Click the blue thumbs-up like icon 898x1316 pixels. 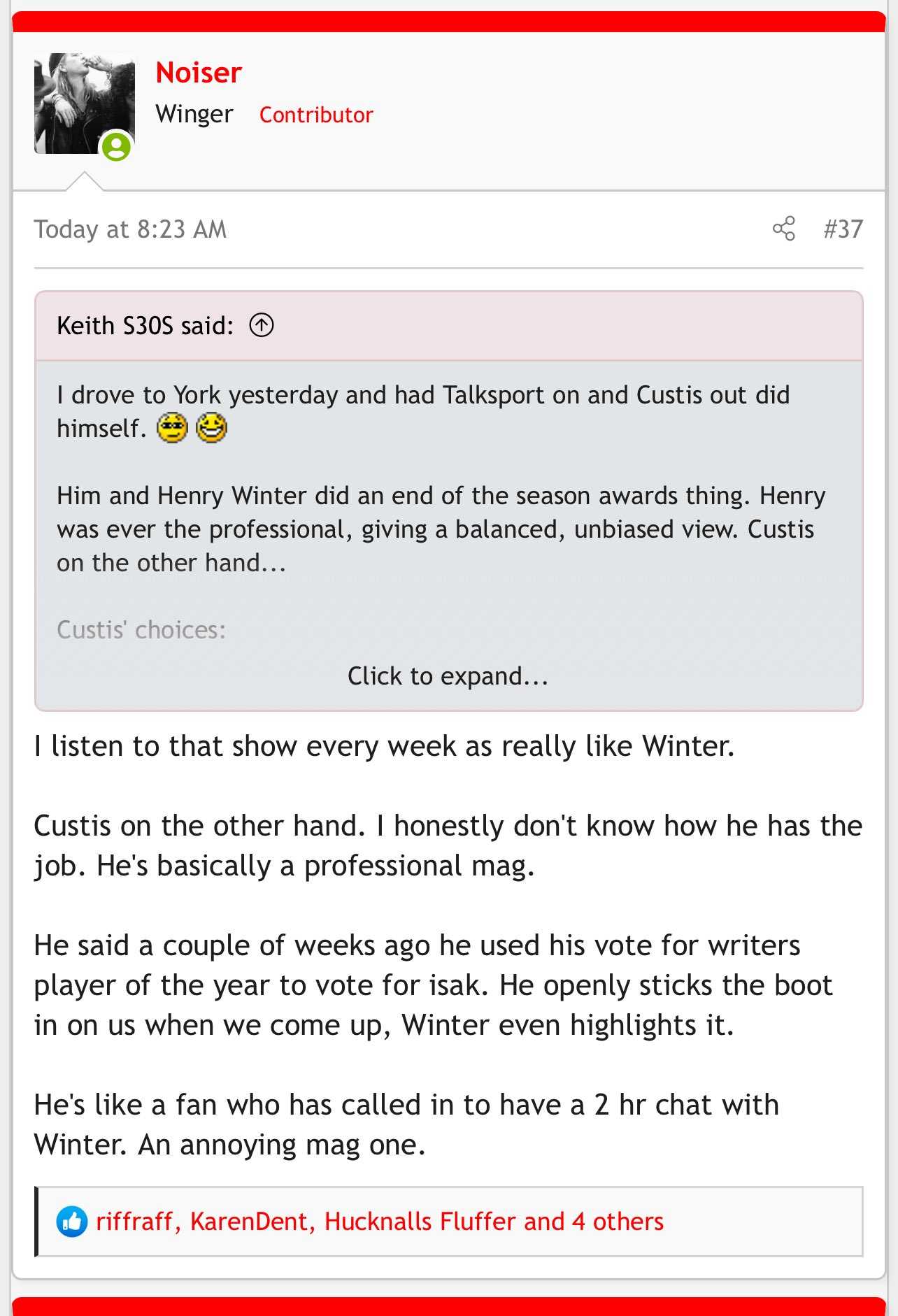point(72,1222)
